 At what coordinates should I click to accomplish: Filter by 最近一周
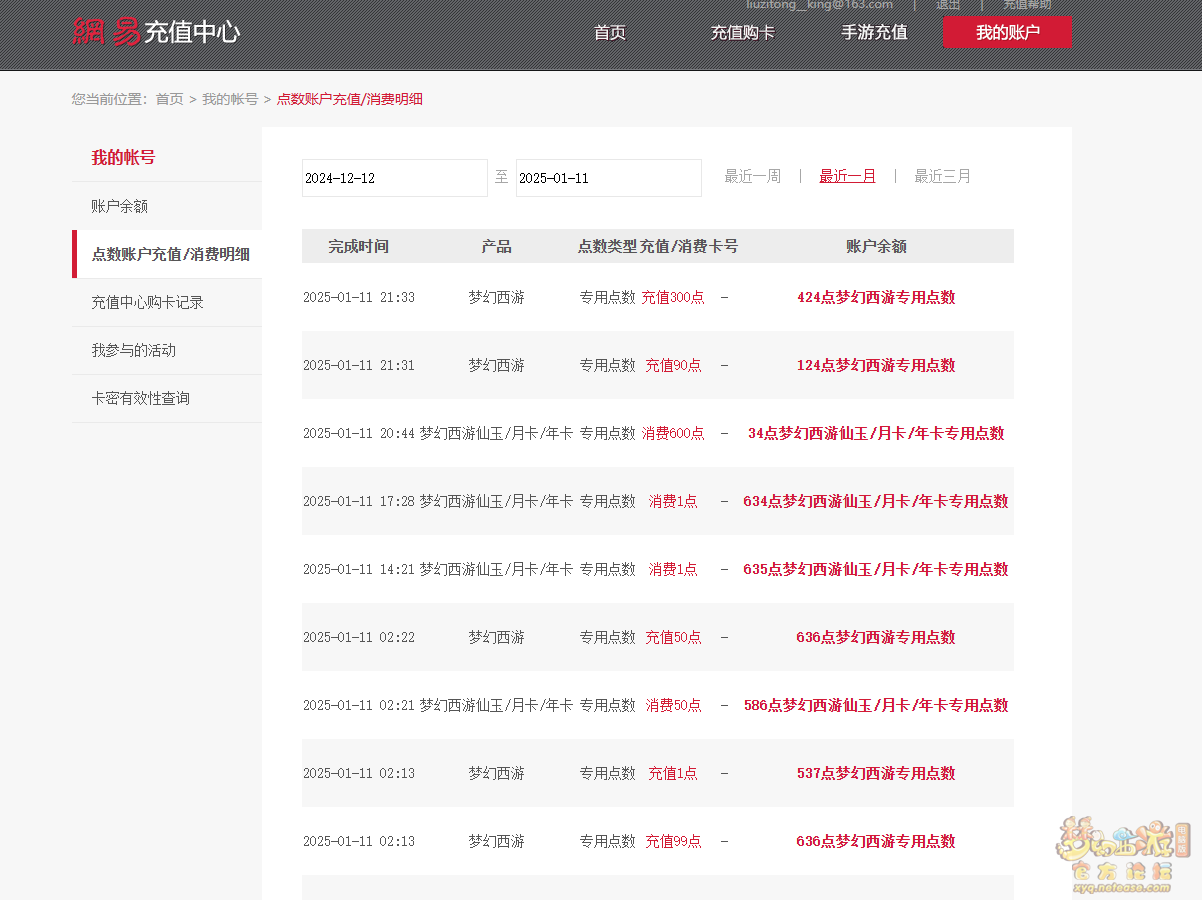[753, 176]
